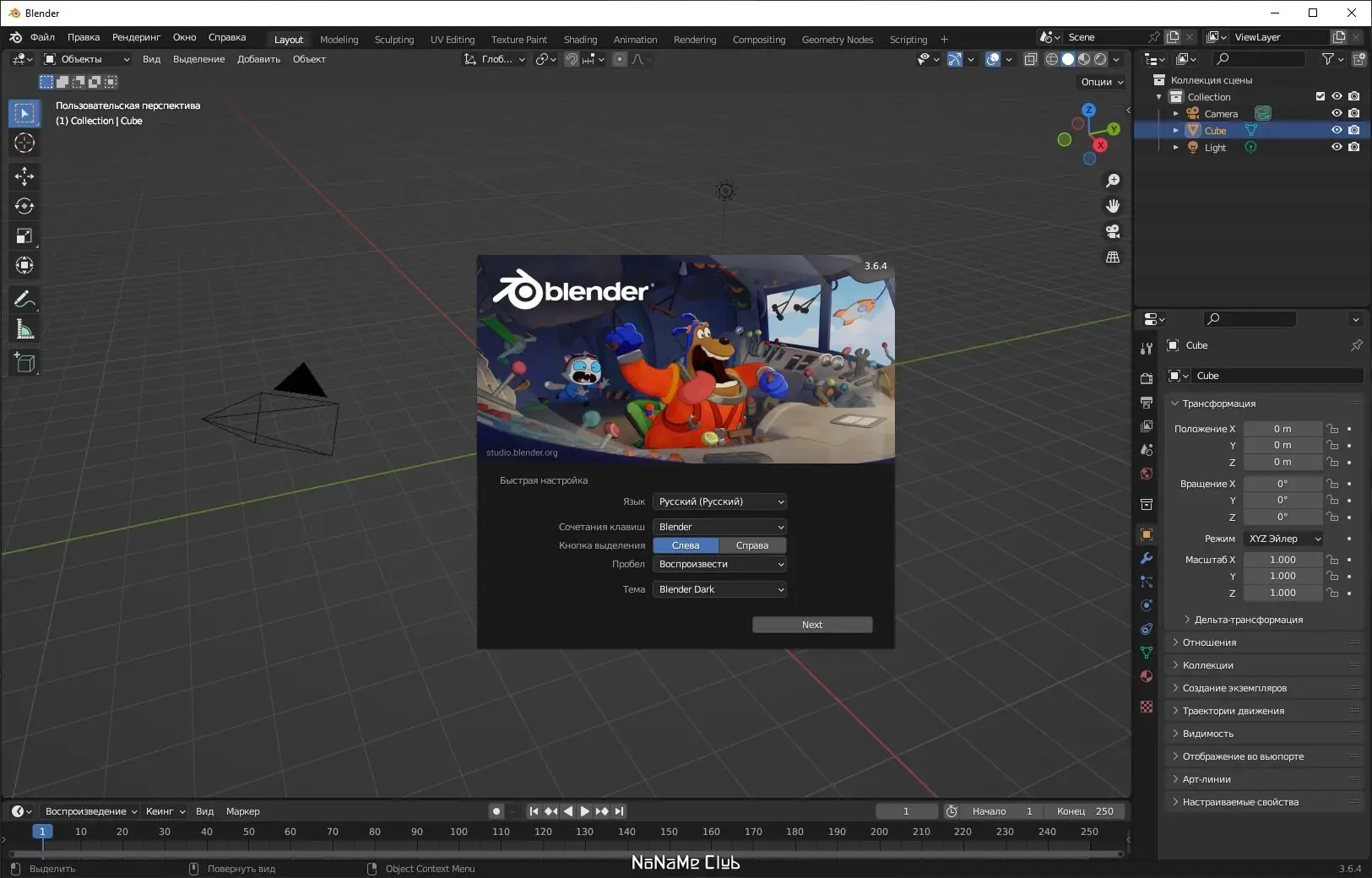Choose the Annotate pencil tool
Viewport: 1372px width, 878px height.
tap(24, 300)
